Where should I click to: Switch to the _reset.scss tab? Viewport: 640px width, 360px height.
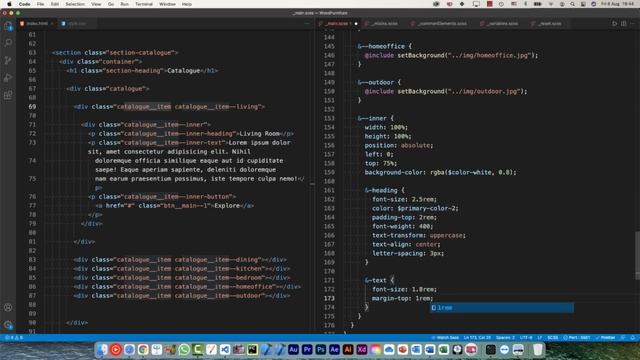pyautogui.click(x=548, y=24)
